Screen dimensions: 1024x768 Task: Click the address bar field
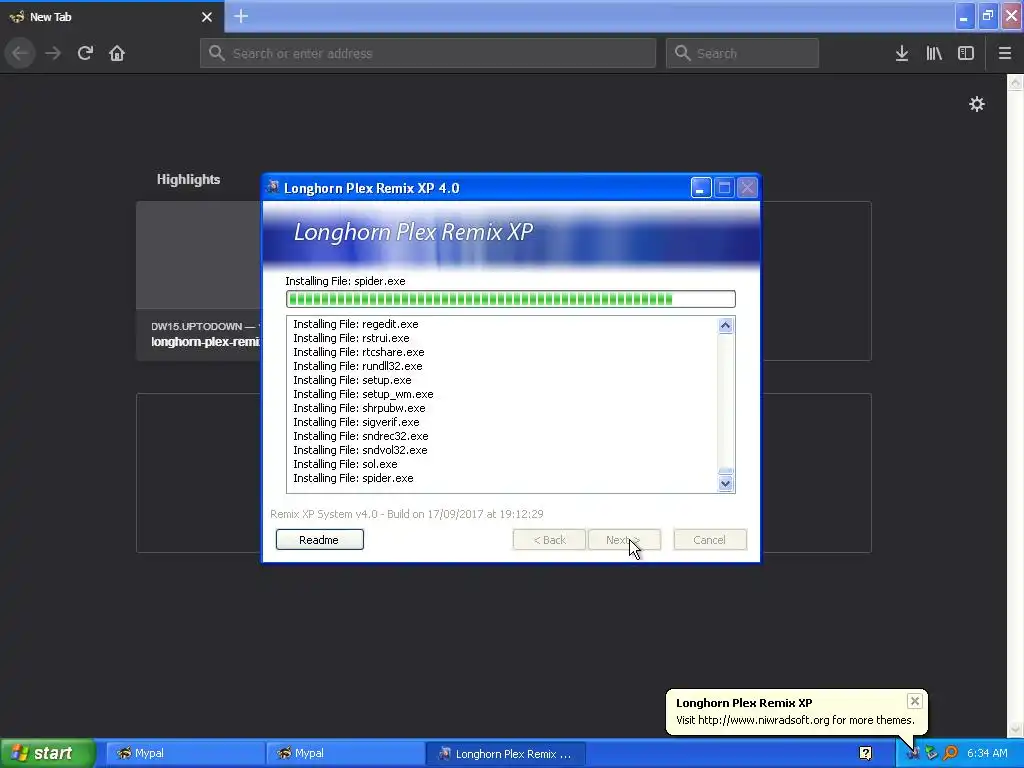(428, 54)
